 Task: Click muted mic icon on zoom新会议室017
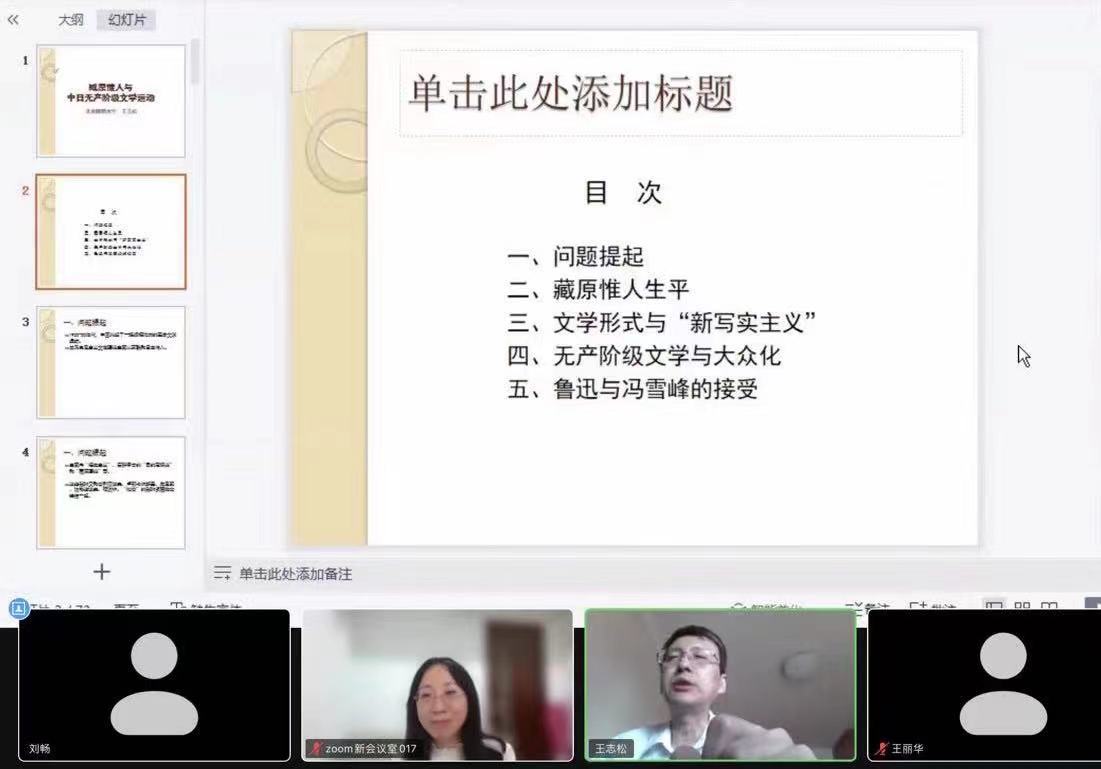[316, 748]
